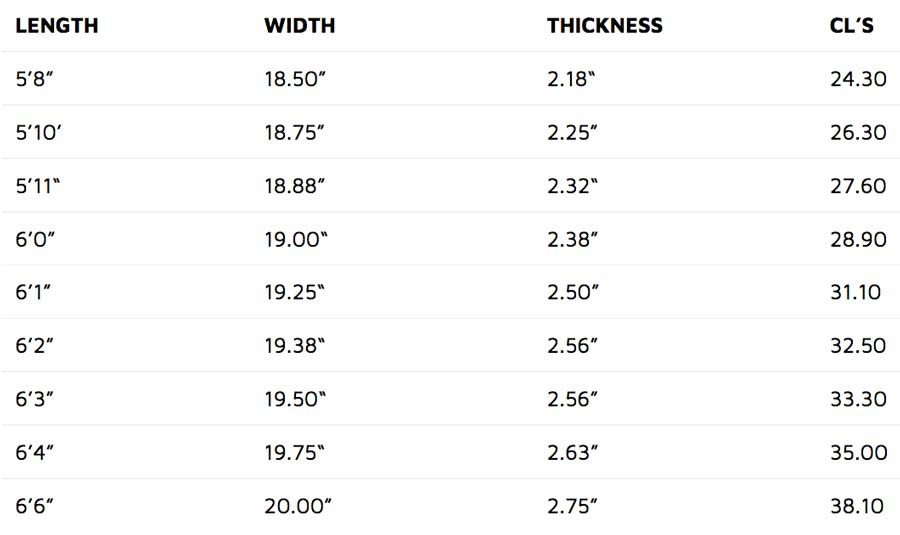Click the 20.00" width value
This screenshot has height=535, width=900.
(x=298, y=506)
